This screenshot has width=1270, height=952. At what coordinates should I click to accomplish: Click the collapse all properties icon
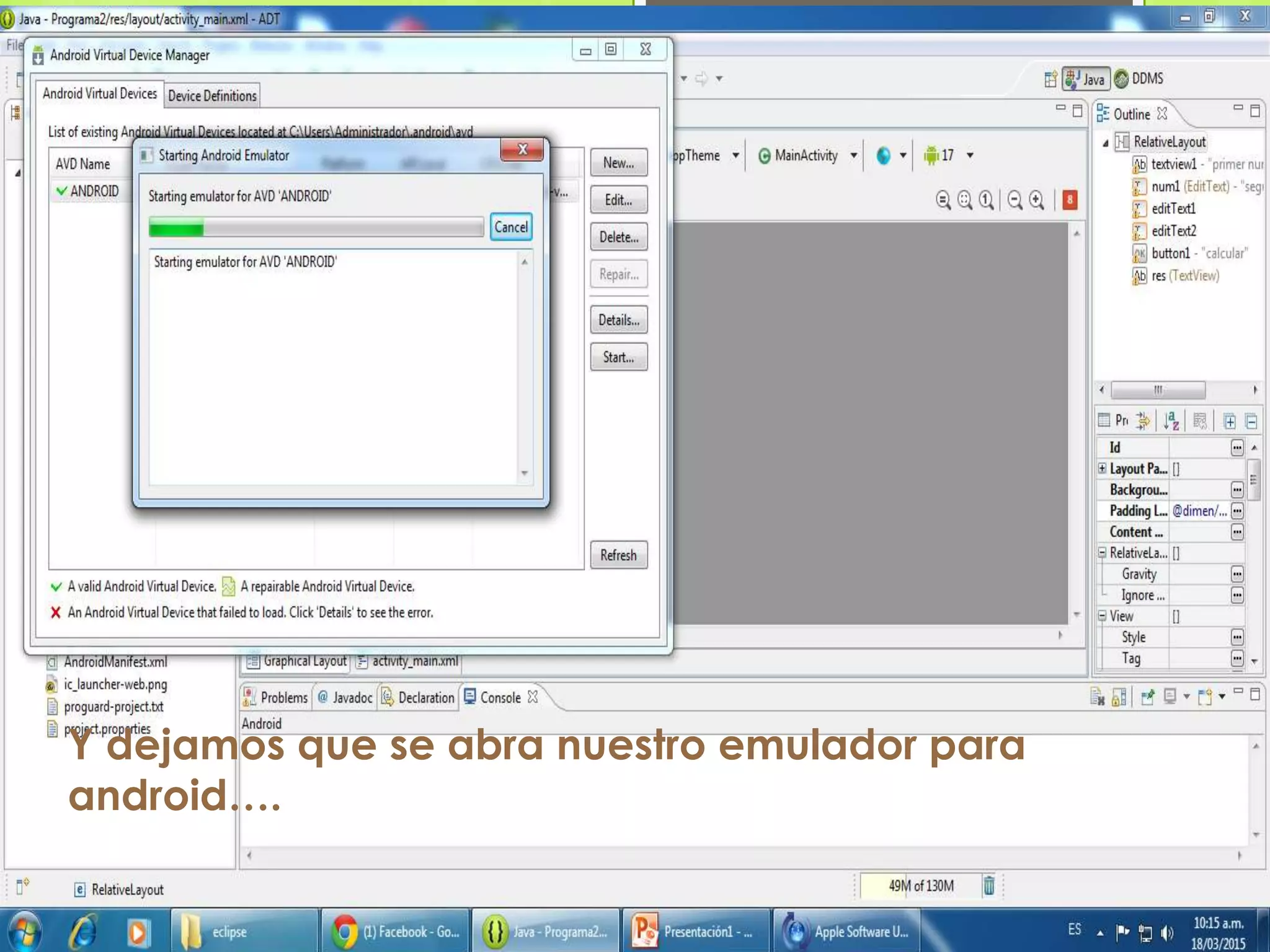(x=1251, y=421)
